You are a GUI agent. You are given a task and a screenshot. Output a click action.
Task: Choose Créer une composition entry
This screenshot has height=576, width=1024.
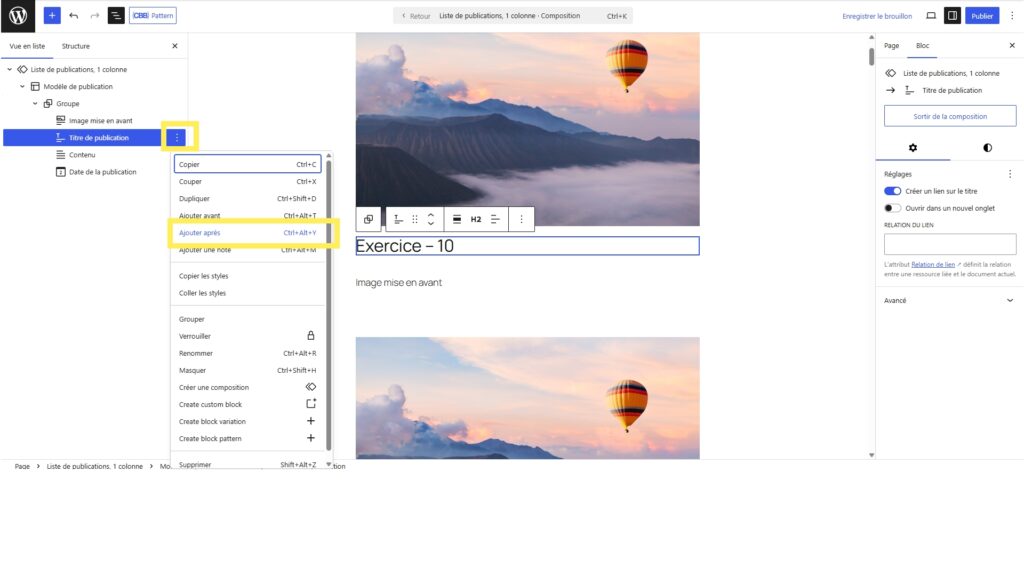click(248, 387)
